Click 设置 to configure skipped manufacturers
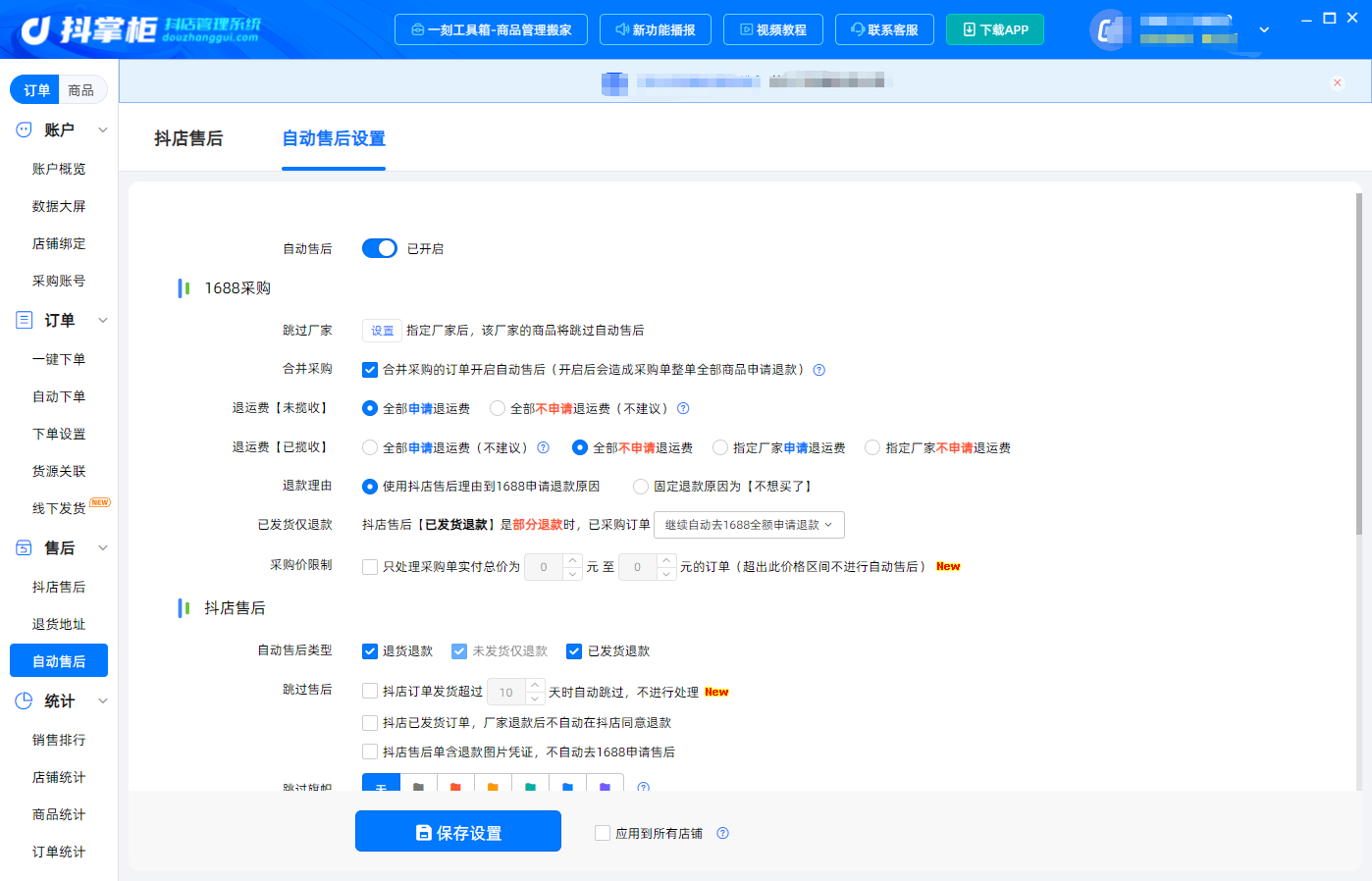This screenshot has width=1372, height=881. tap(382, 331)
